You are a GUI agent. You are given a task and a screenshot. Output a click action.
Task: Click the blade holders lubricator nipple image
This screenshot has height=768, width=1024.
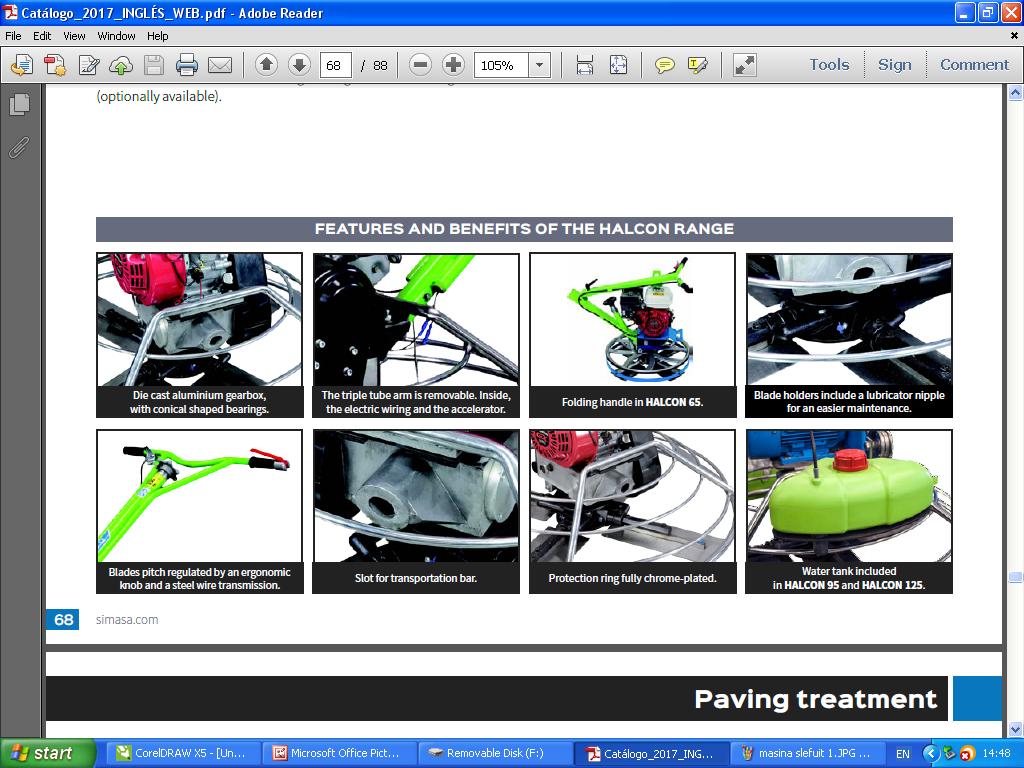tap(849, 320)
